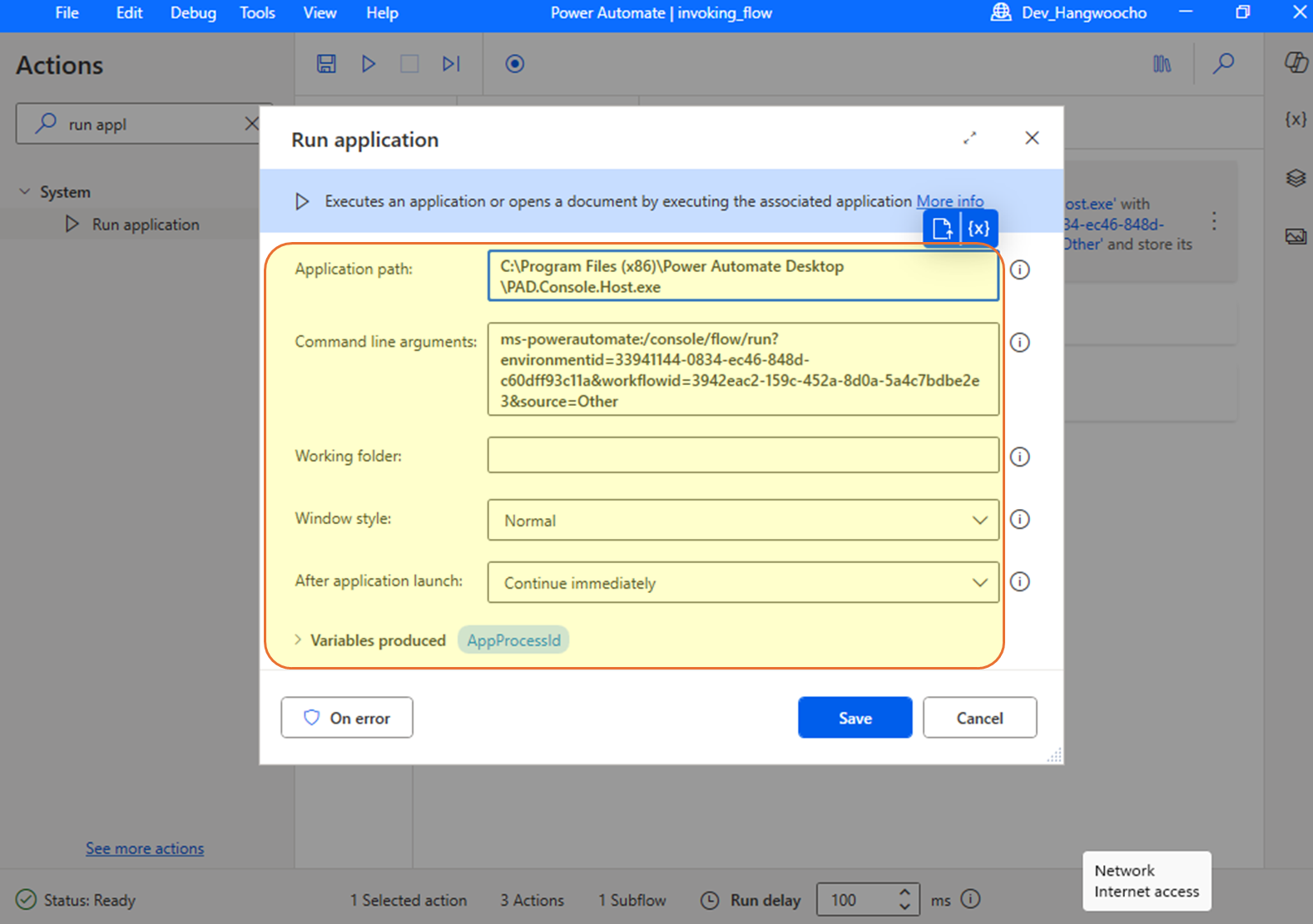Click the select file icon for Application path

(x=942, y=229)
